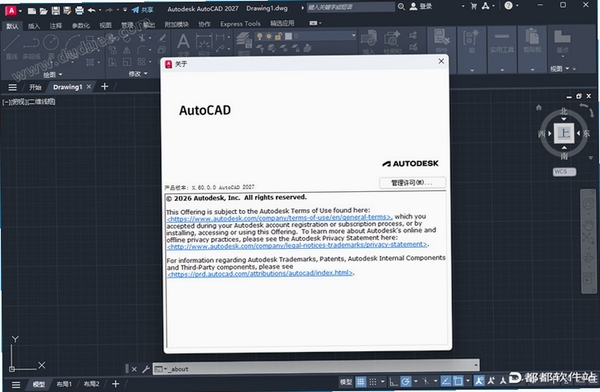Select the Polyline (多段线) draw tool
Image resolution: width=600 pixels, height=392 pixels.
point(31,47)
